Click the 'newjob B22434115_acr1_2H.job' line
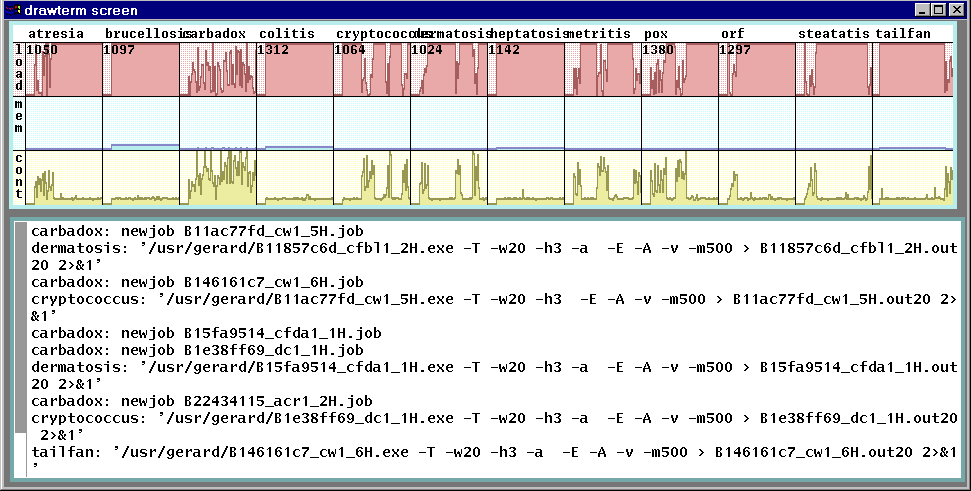The height and width of the screenshot is (491, 971). pyautogui.click(x=202, y=400)
